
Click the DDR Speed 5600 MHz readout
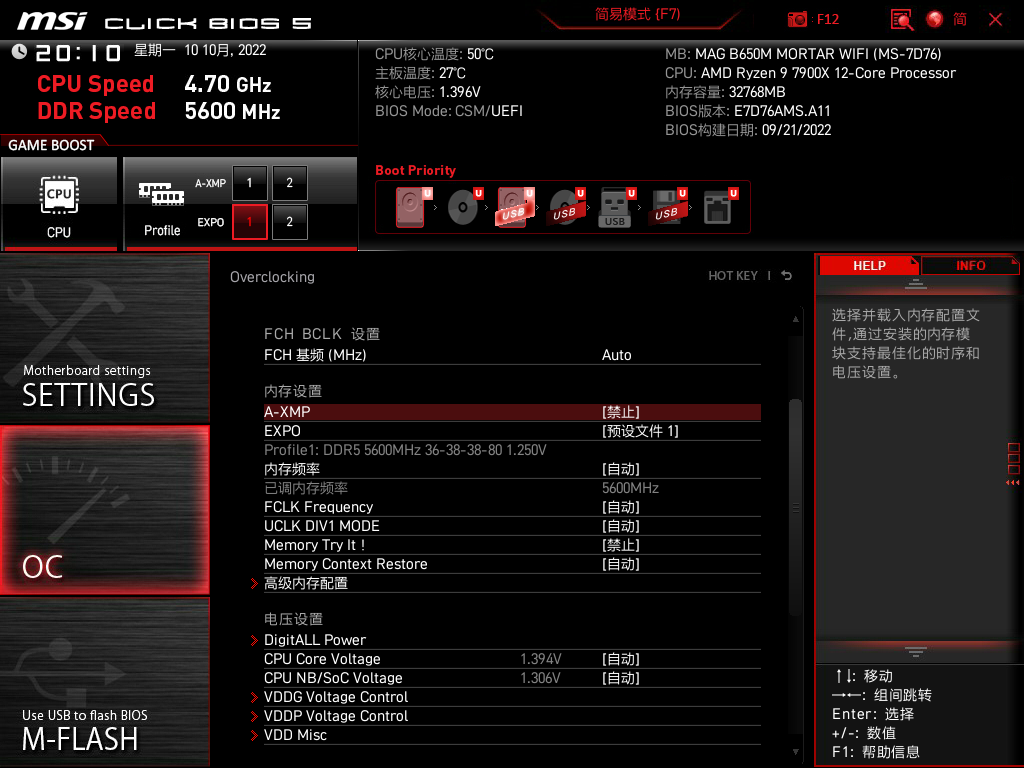[x=159, y=111]
